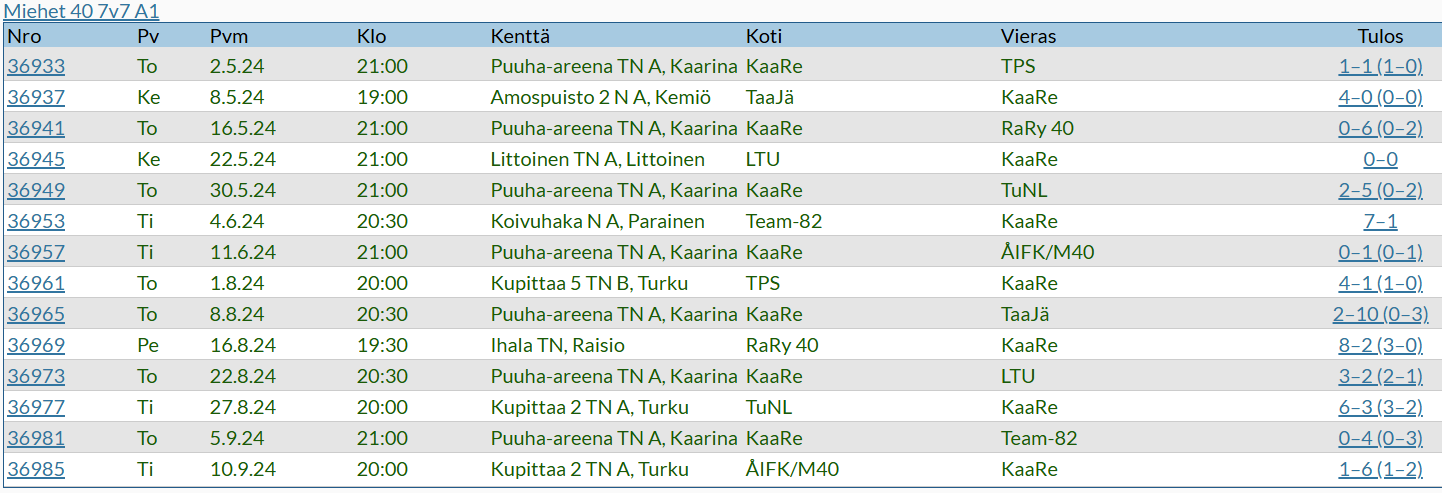The height and width of the screenshot is (493, 1442).
Task: Select match number 36961 link
Action: [x=36, y=284]
